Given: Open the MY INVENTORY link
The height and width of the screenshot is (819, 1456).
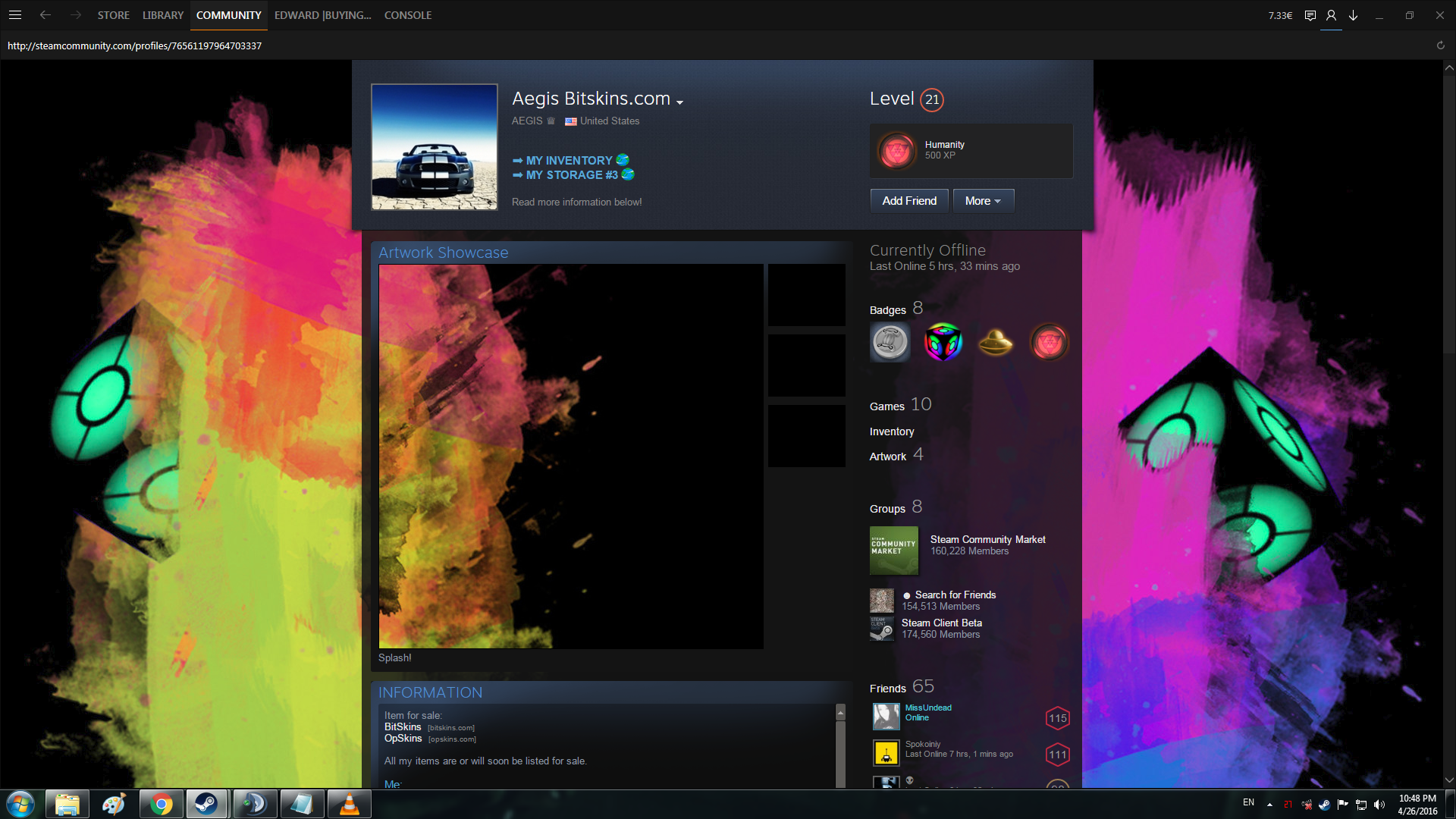Looking at the screenshot, I should (x=569, y=161).
